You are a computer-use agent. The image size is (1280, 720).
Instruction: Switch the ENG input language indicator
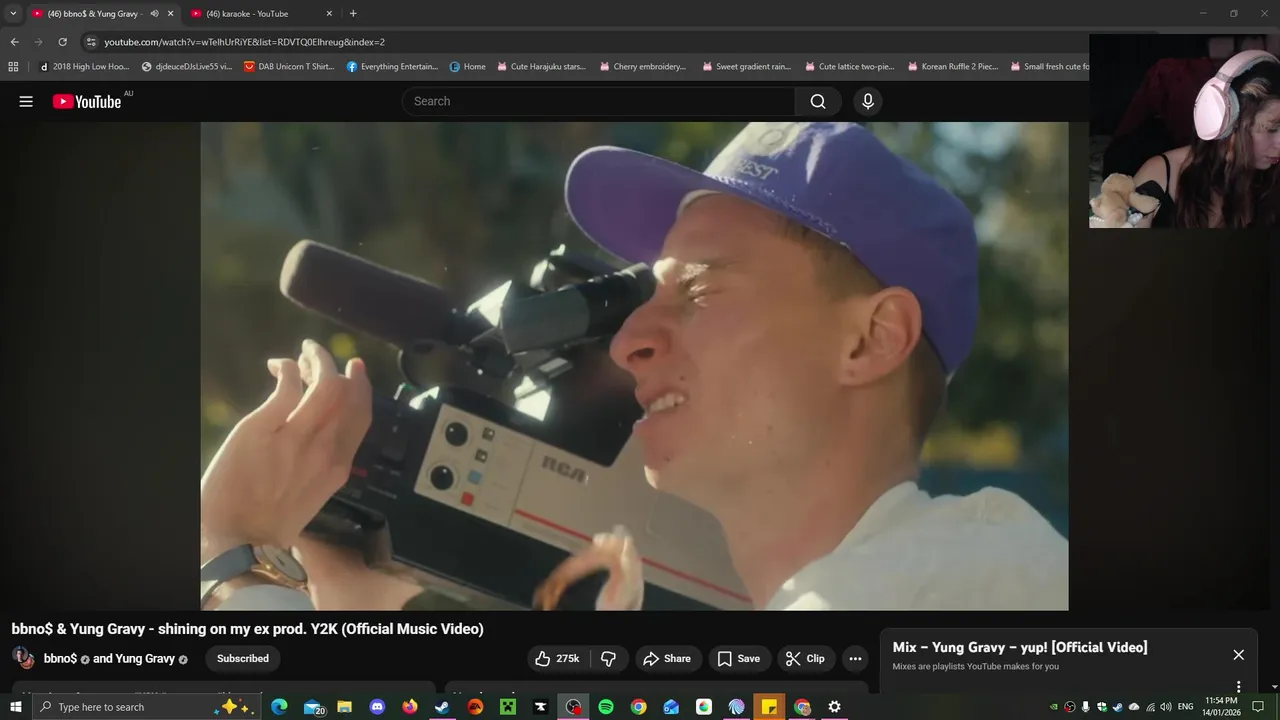pyautogui.click(x=1186, y=707)
